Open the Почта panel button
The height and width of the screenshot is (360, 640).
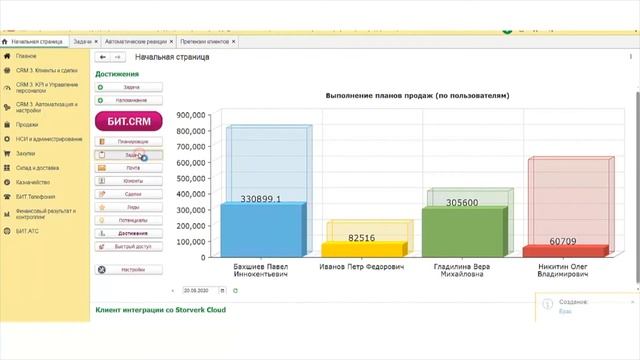click(129, 168)
